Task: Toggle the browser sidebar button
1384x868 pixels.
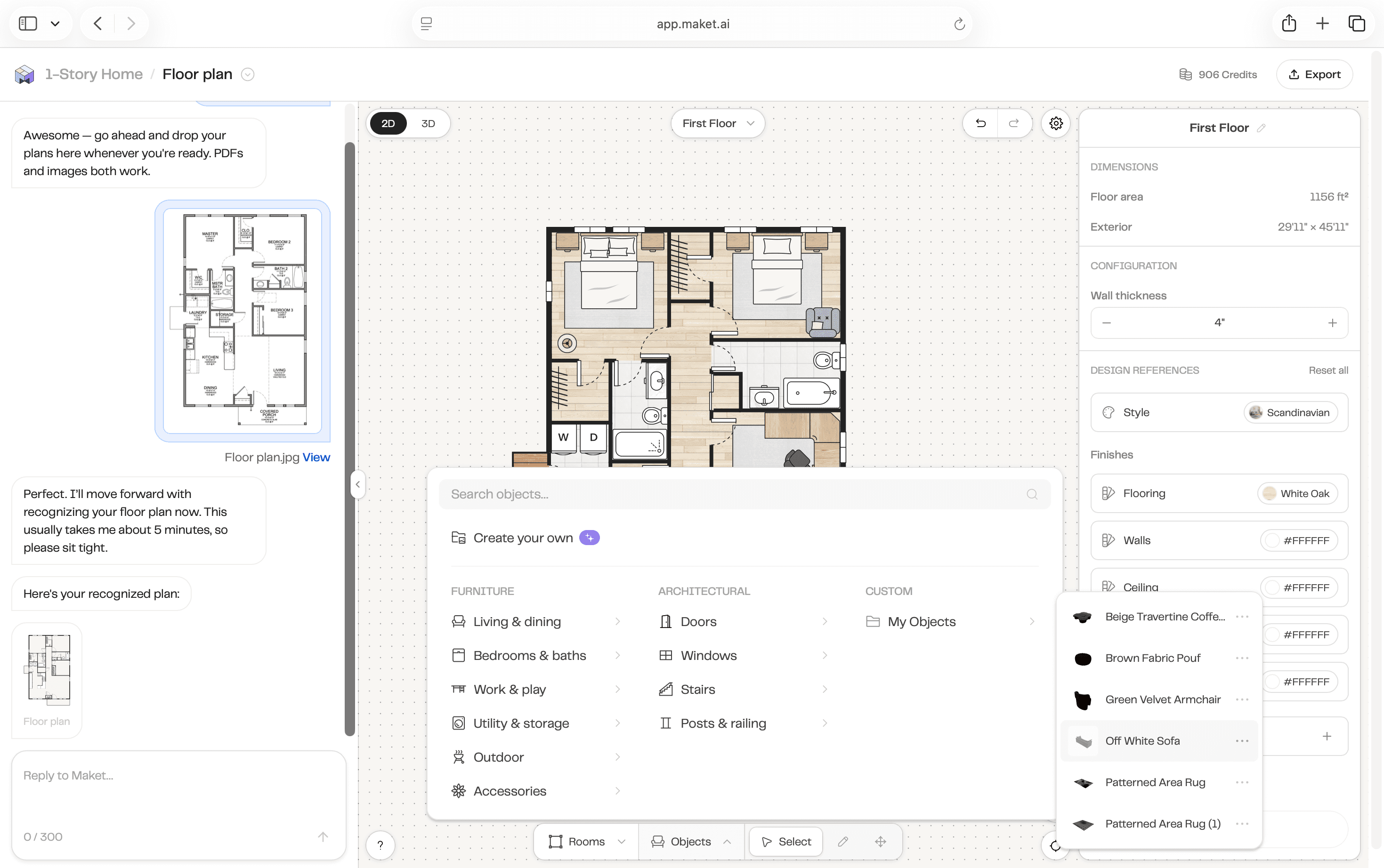Action: click(x=28, y=24)
